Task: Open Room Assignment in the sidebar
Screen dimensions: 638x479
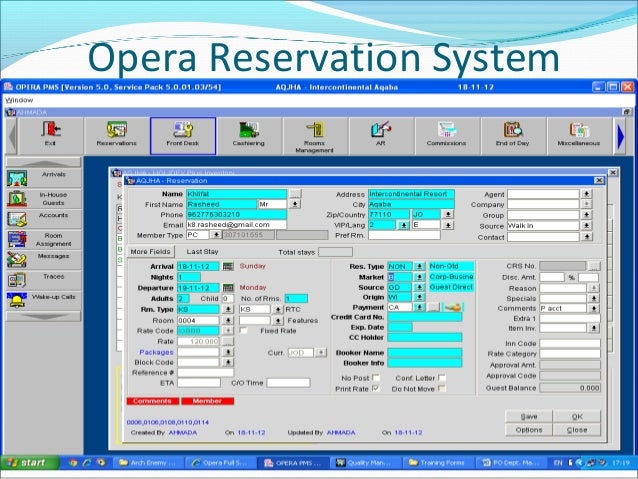Action: pyautogui.click(x=44, y=239)
